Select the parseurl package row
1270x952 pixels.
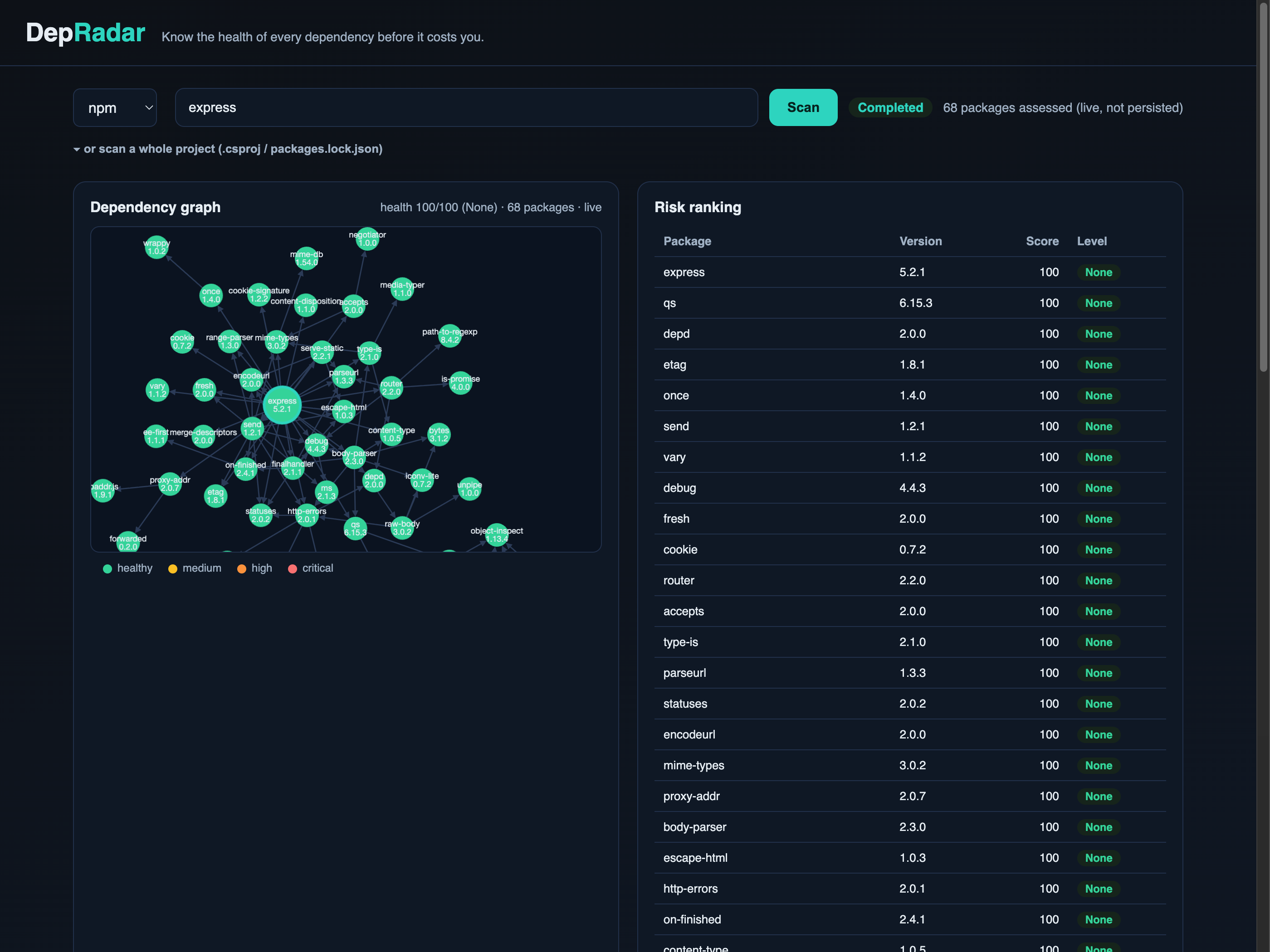910,673
